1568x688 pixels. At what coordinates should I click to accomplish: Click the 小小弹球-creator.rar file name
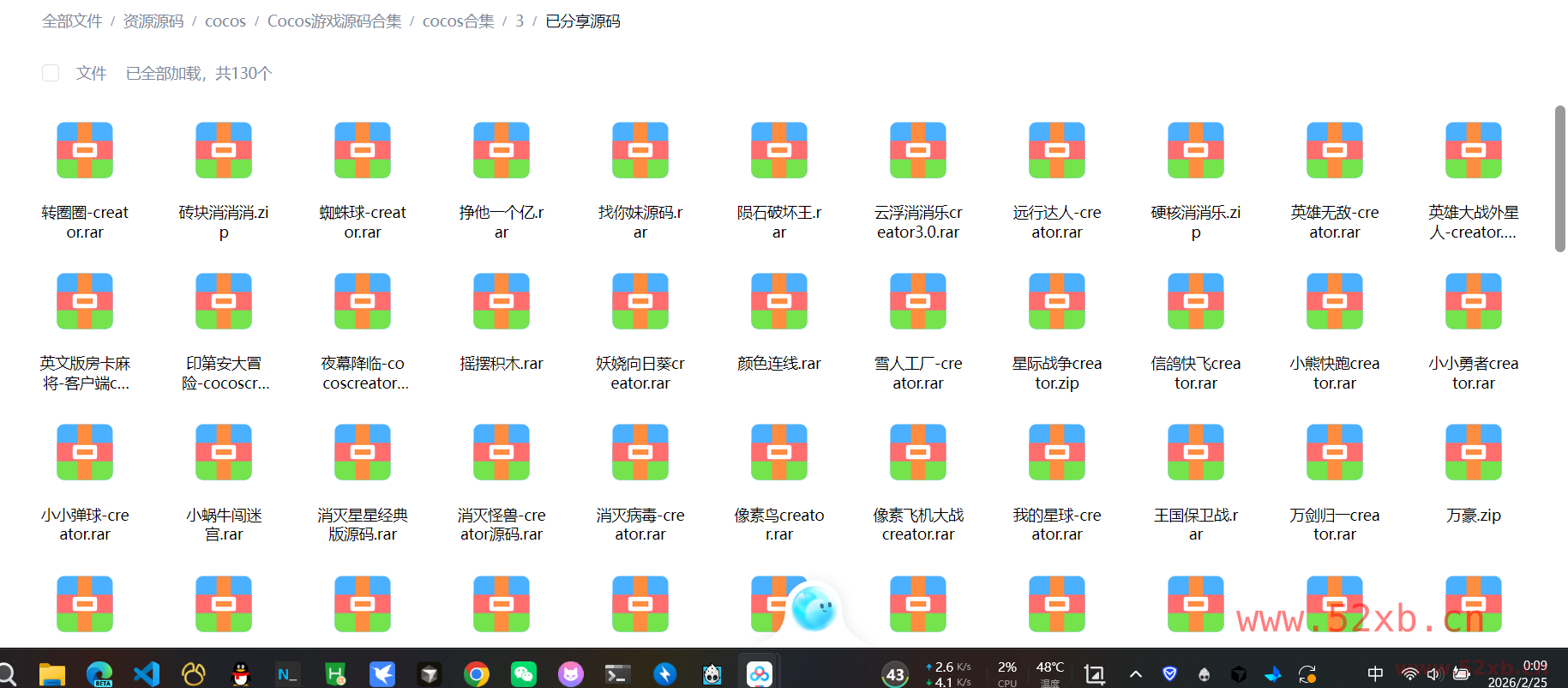coord(85,524)
